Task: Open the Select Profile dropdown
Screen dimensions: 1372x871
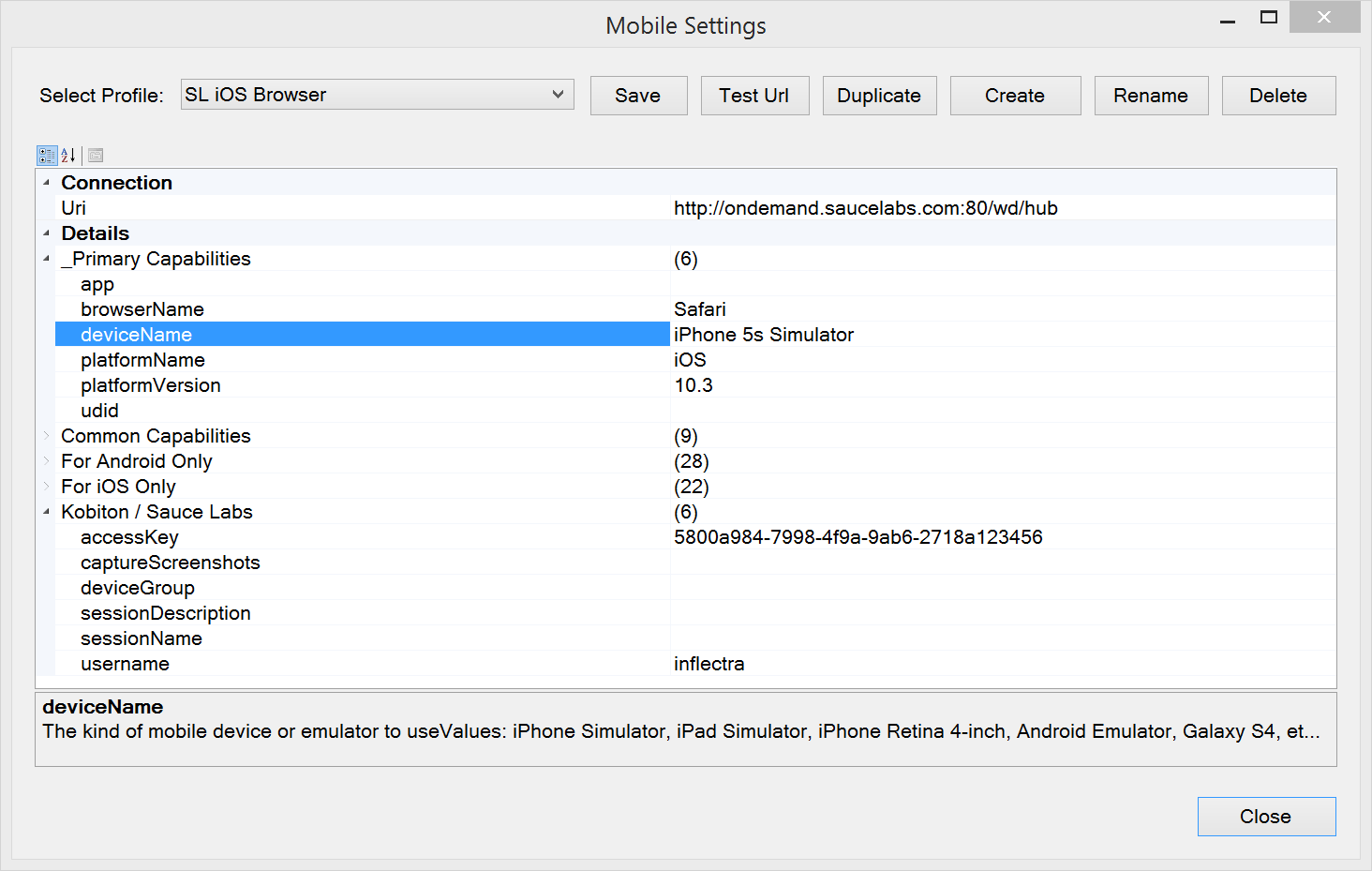Action: (377, 95)
